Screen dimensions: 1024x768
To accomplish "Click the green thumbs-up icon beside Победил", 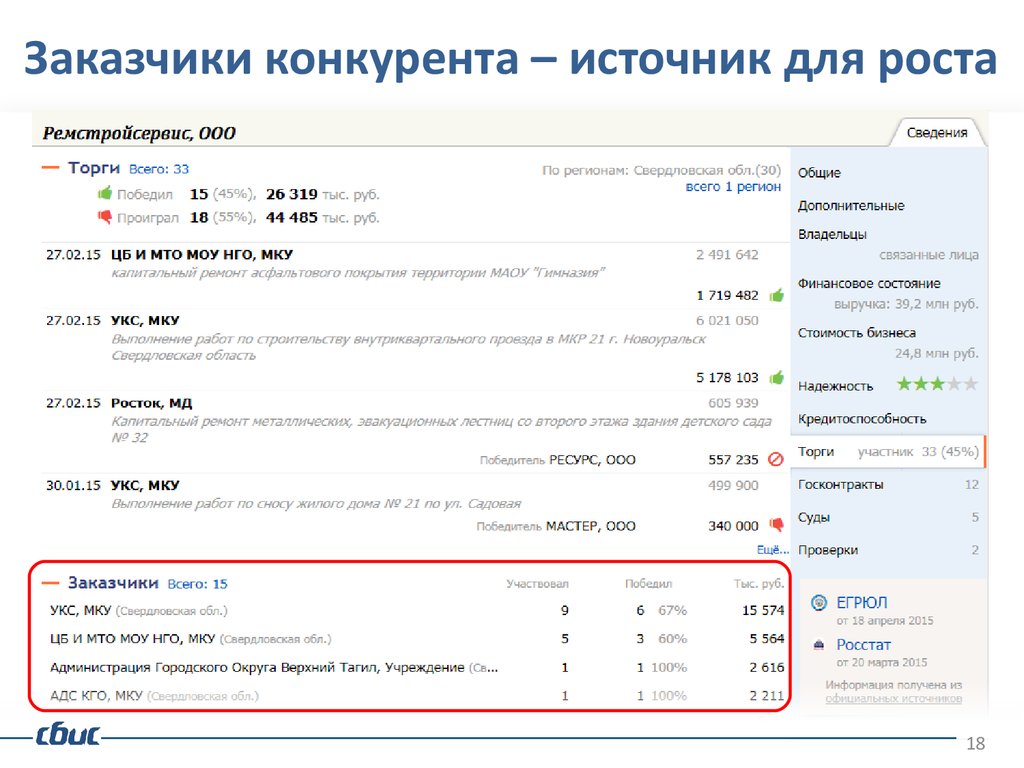I will tap(103, 193).
